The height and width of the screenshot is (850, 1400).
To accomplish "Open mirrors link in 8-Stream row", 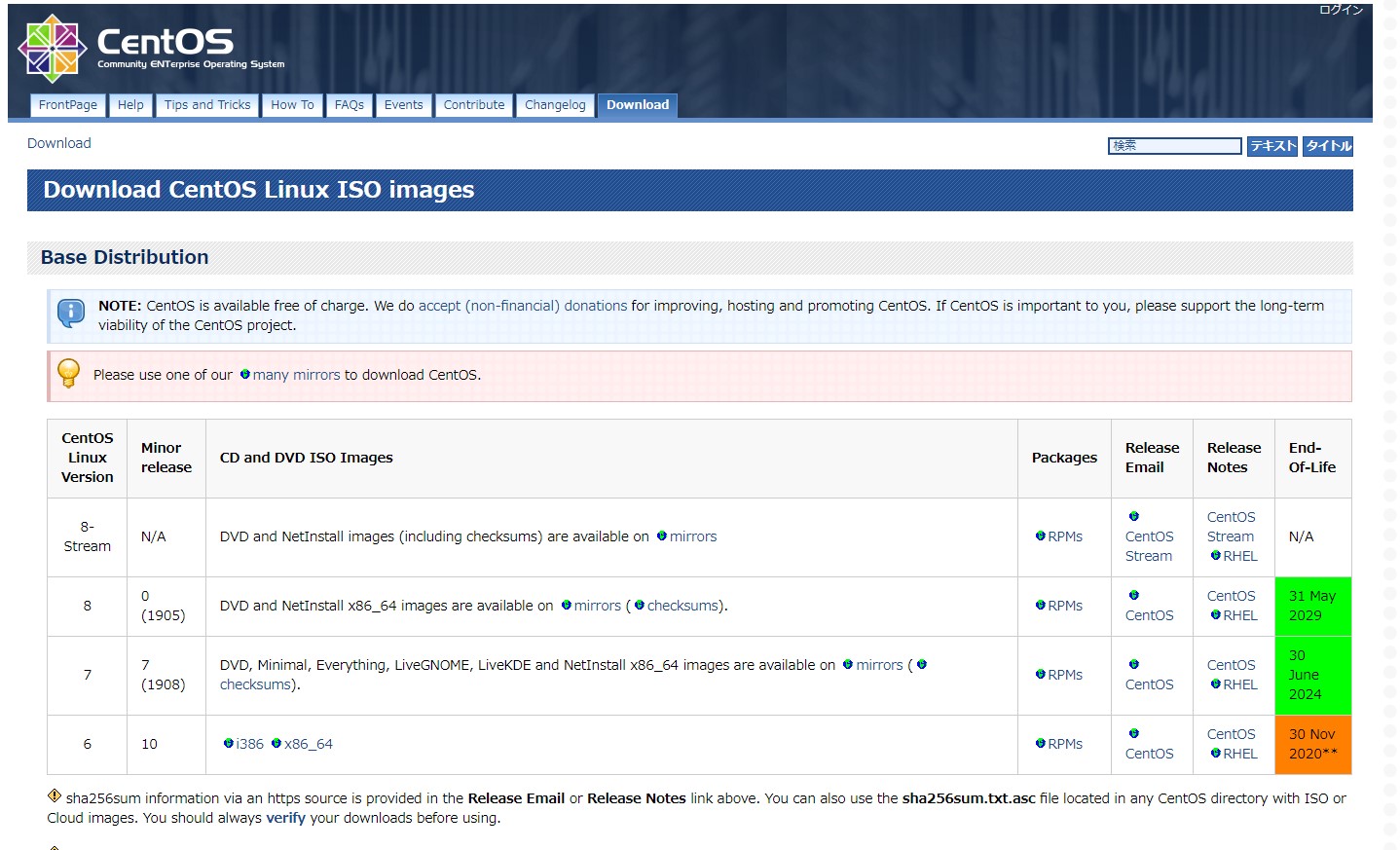I will 693,536.
